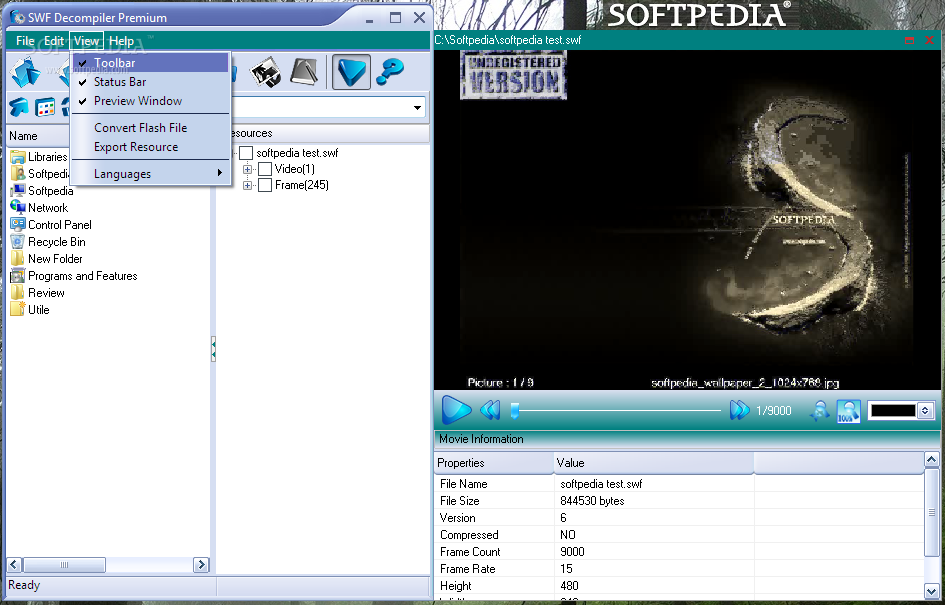
Task: Click down arrow of Movie Information scrollbar
Action: coord(931,591)
